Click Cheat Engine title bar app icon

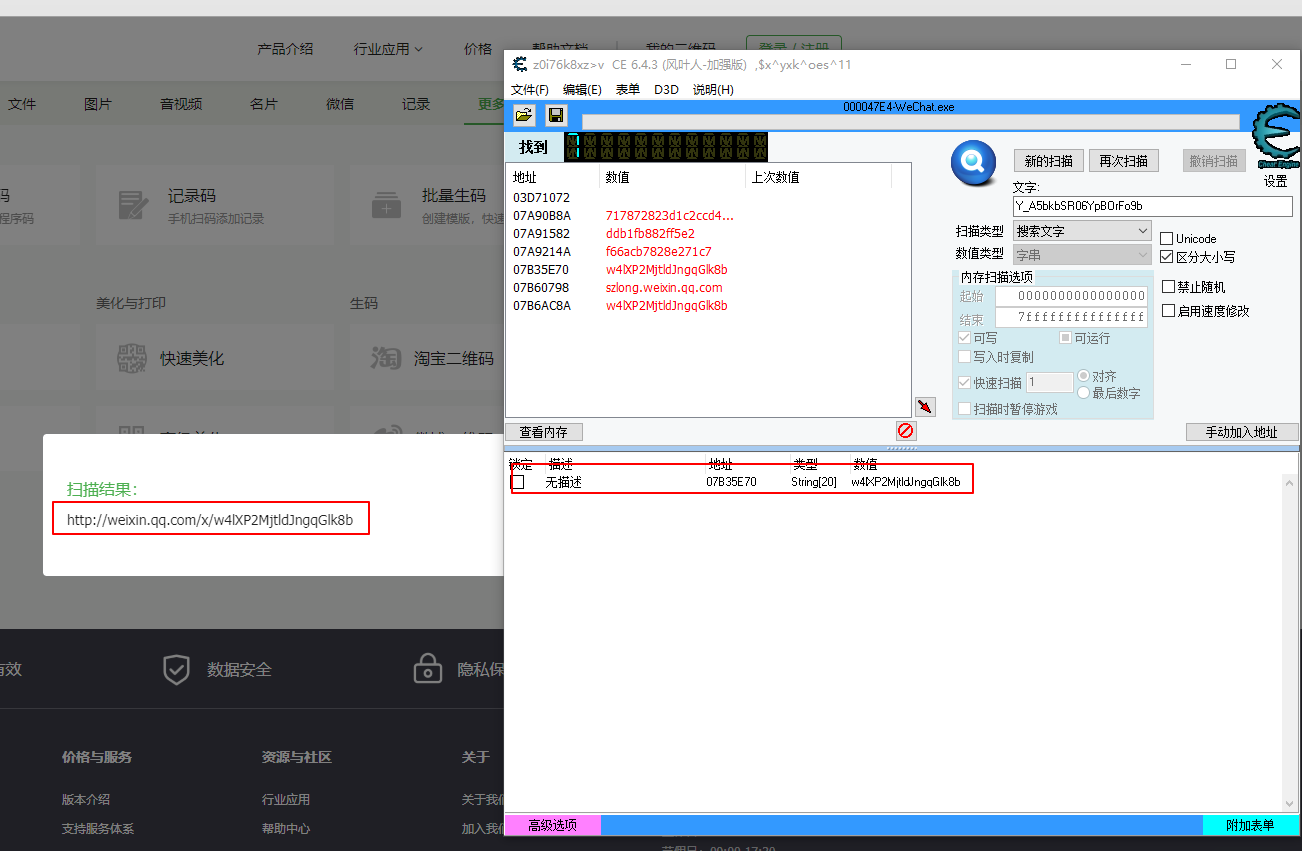click(x=519, y=64)
